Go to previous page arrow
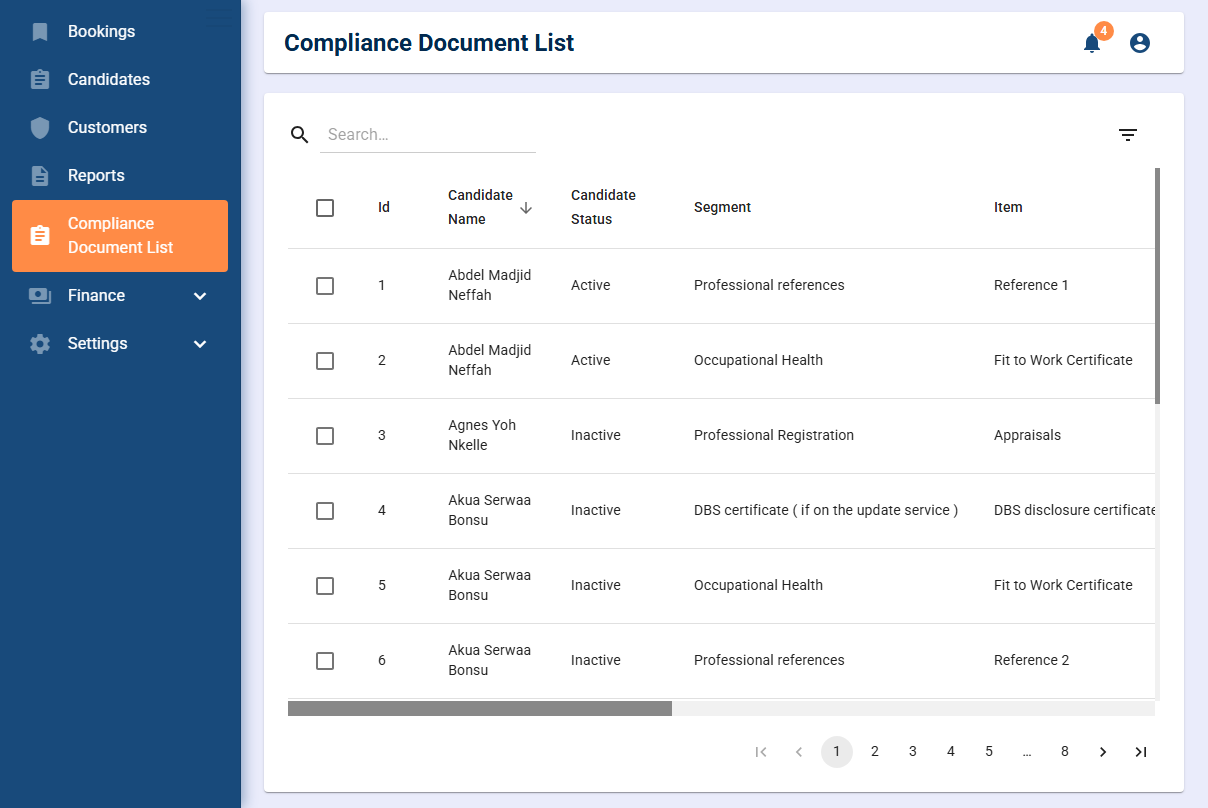 tap(799, 752)
